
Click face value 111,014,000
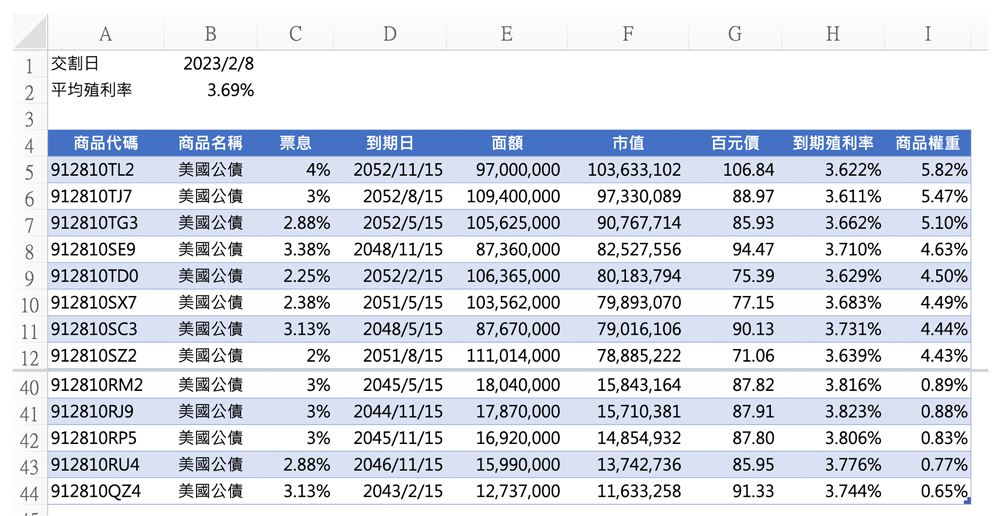coord(506,355)
